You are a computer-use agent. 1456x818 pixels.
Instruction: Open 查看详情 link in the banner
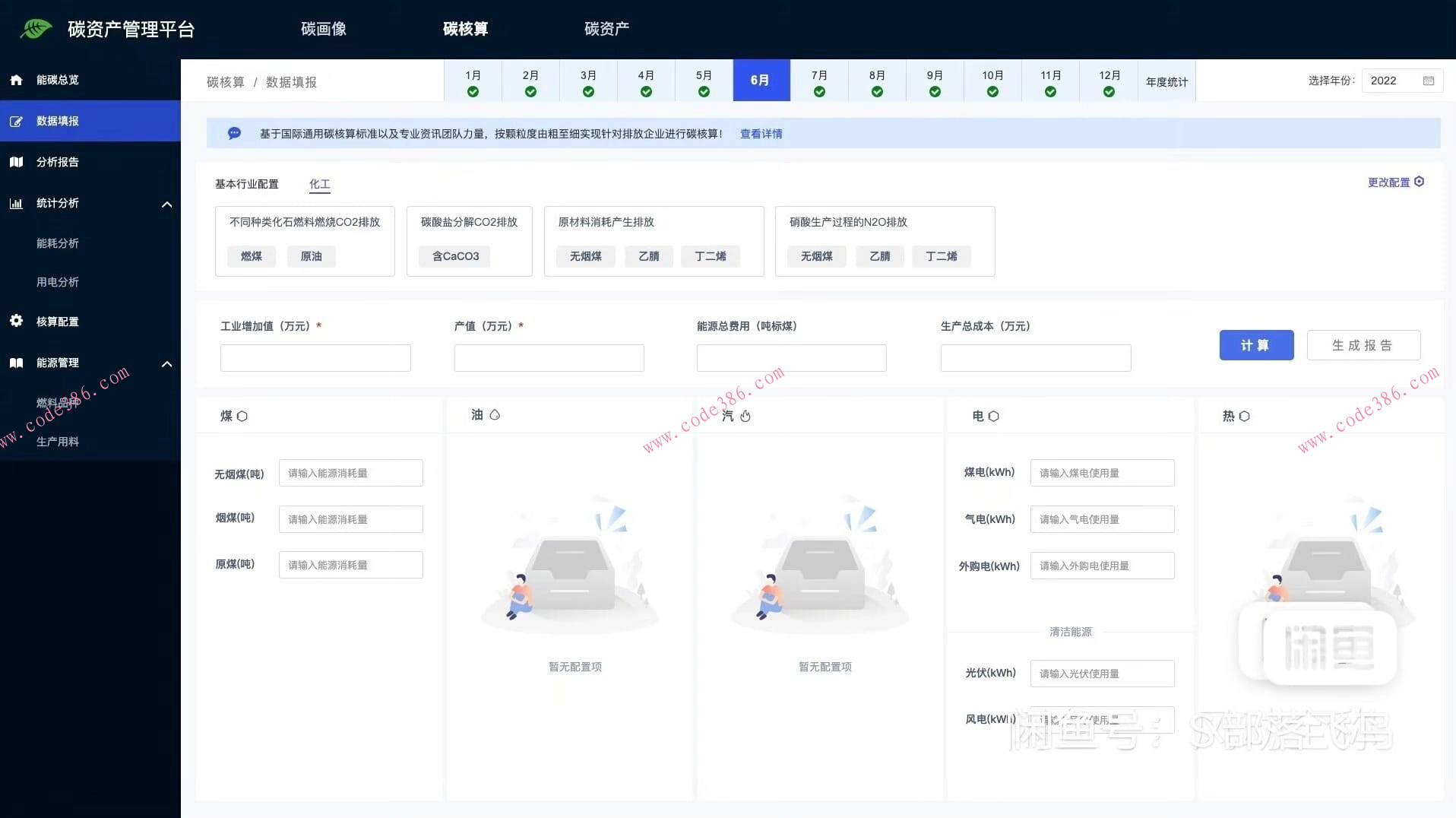(x=760, y=133)
